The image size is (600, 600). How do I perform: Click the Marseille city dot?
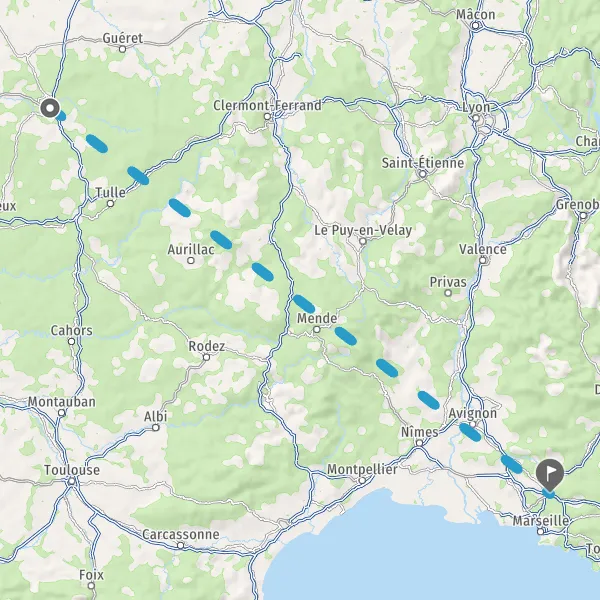click(540, 532)
